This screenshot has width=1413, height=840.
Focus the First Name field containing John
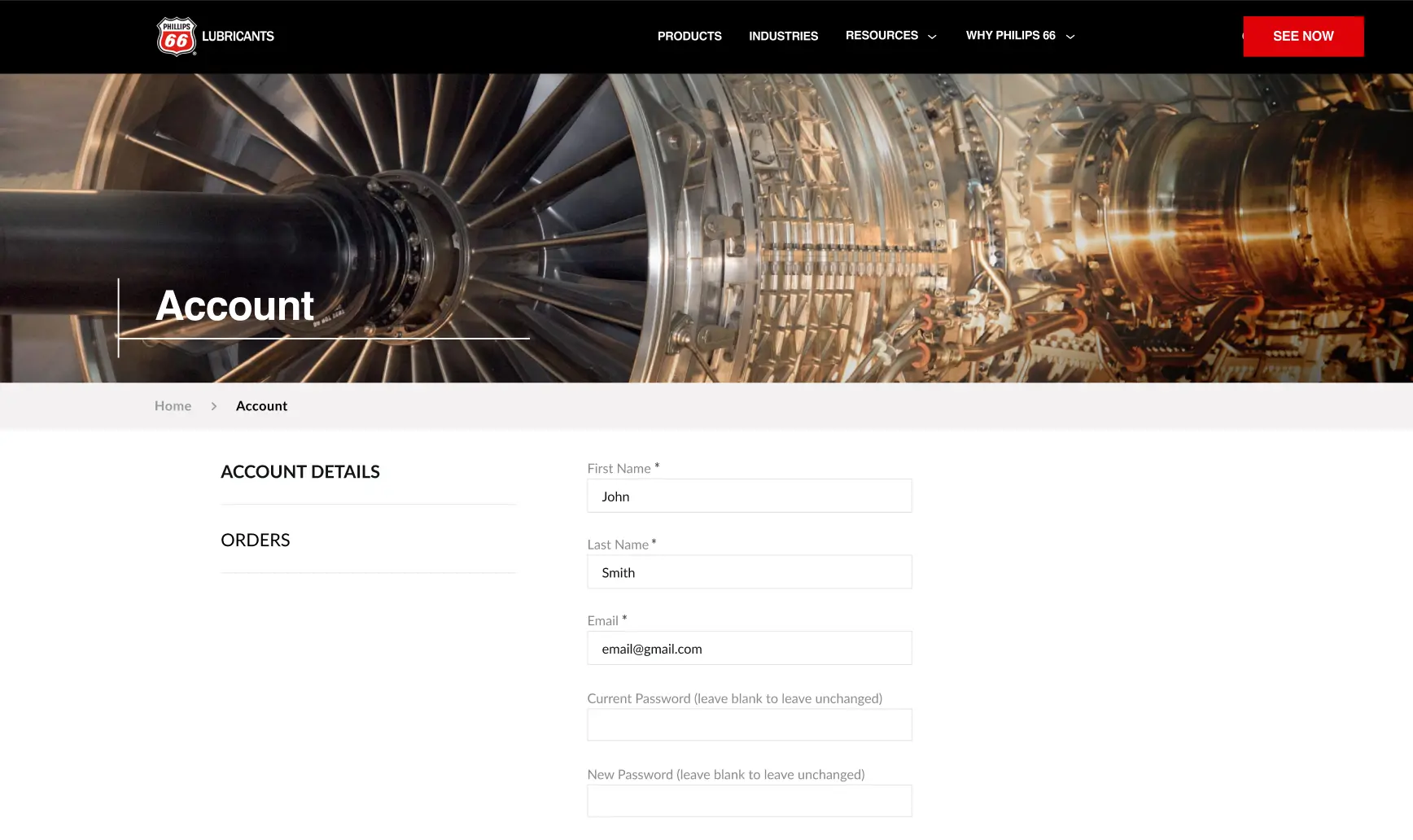tap(749, 497)
